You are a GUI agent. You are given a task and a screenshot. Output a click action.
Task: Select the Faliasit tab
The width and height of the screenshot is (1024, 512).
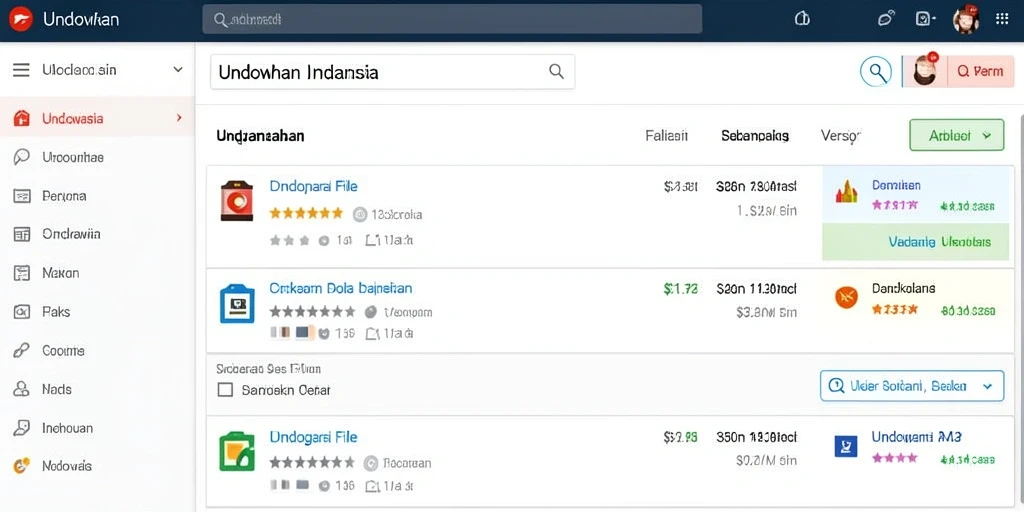pyautogui.click(x=666, y=136)
